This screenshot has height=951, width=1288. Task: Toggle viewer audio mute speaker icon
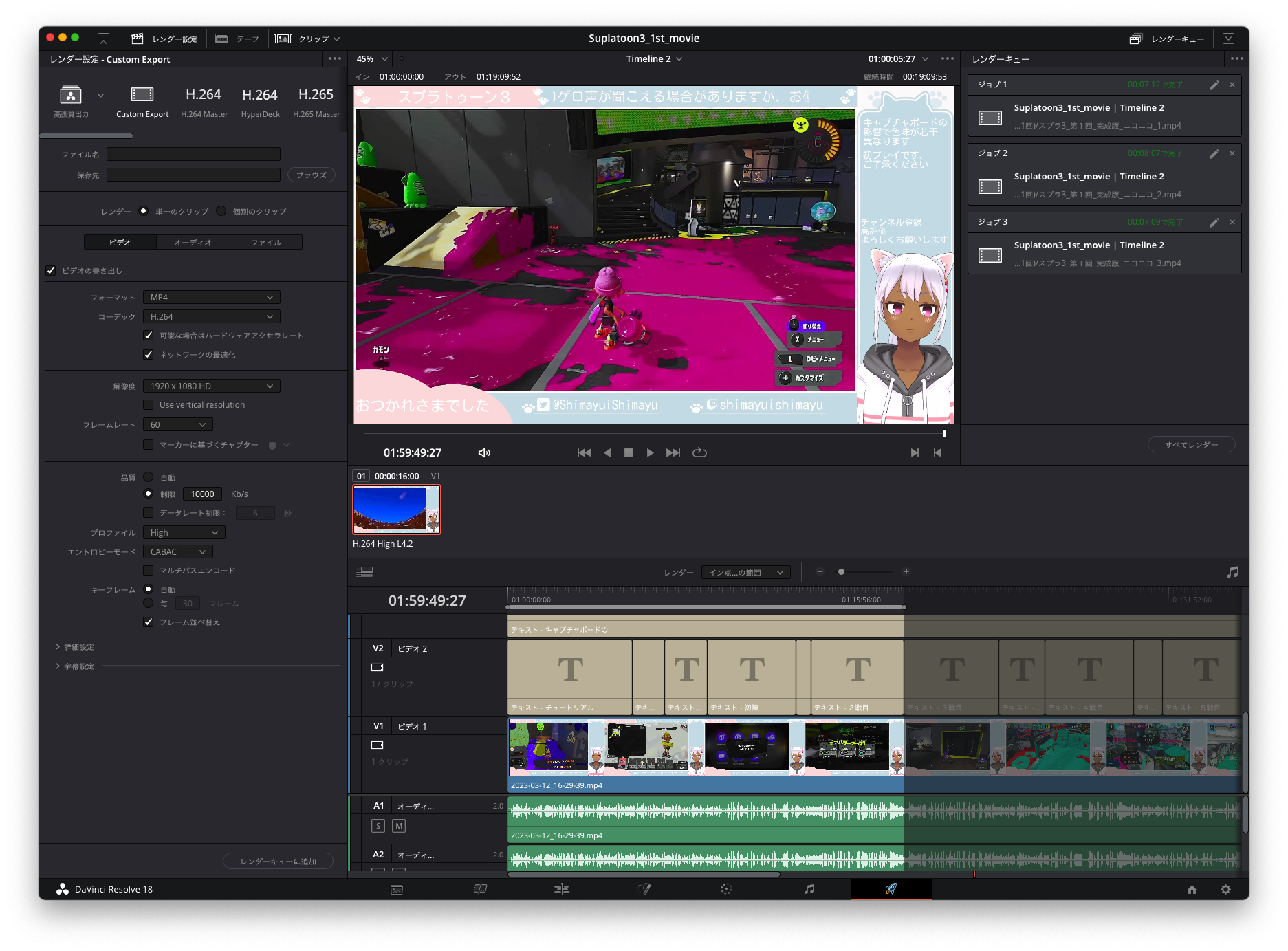[x=484, y=452]
